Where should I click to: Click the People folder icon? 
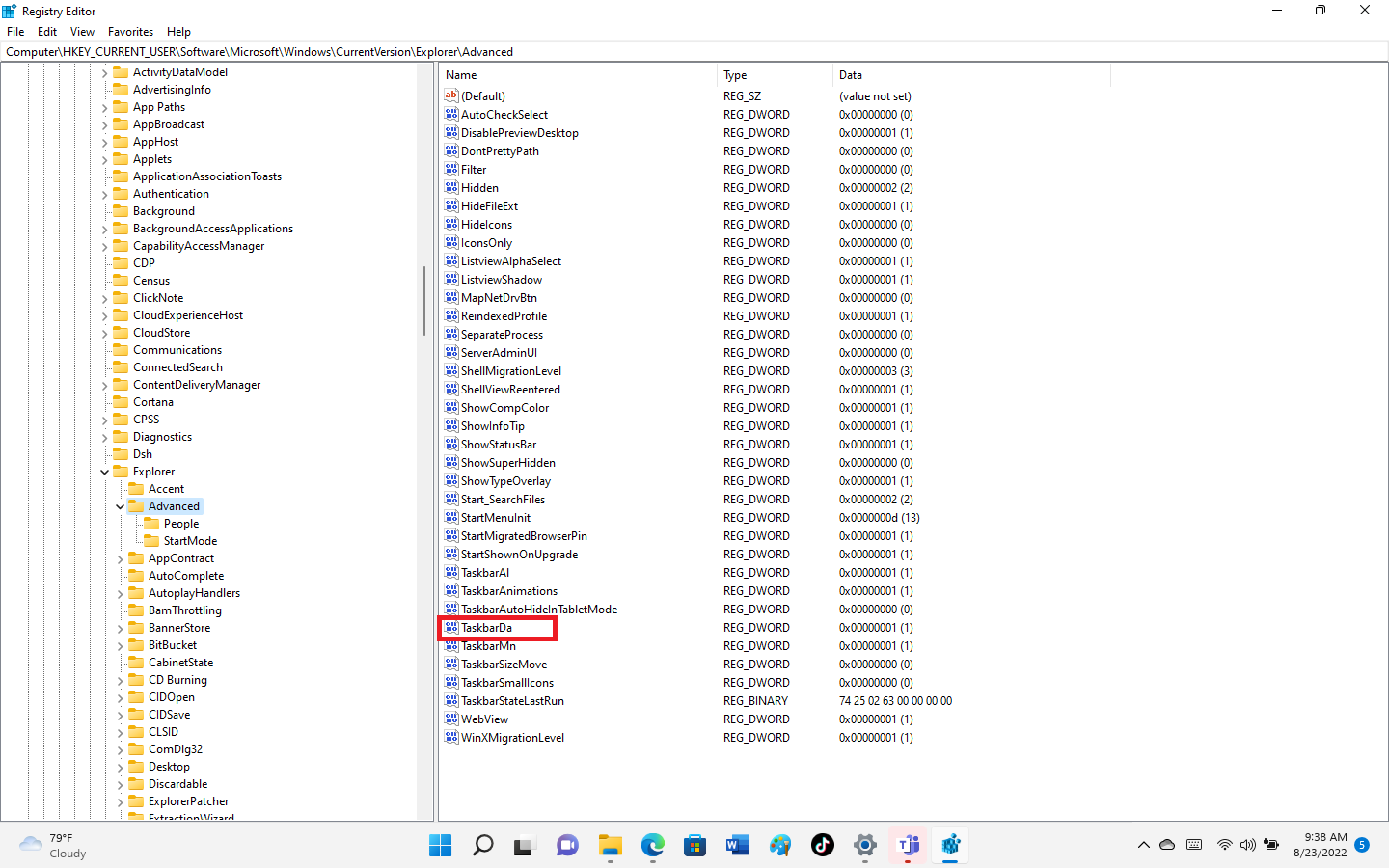[151, 524]
